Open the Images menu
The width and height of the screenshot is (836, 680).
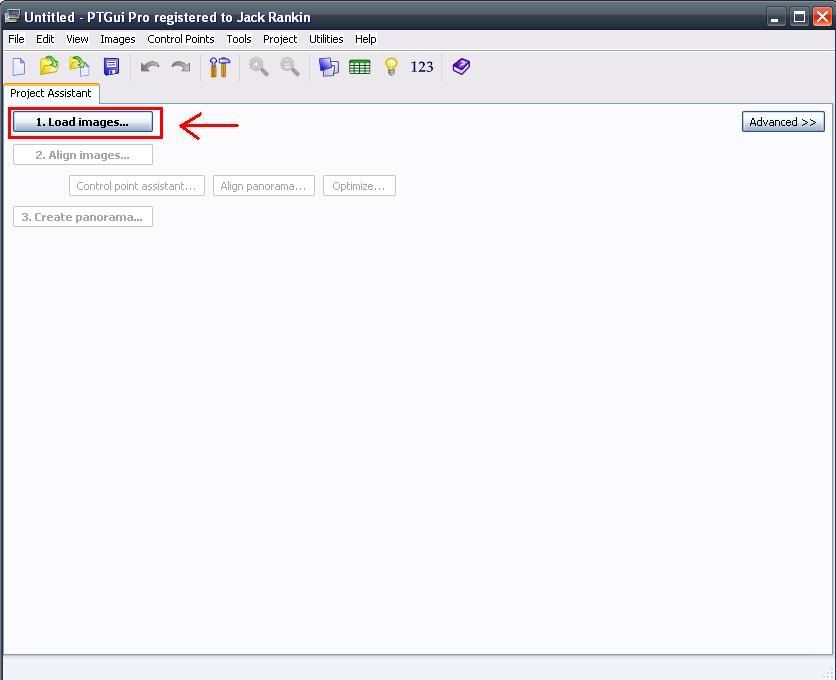click(x=118, y=39)
